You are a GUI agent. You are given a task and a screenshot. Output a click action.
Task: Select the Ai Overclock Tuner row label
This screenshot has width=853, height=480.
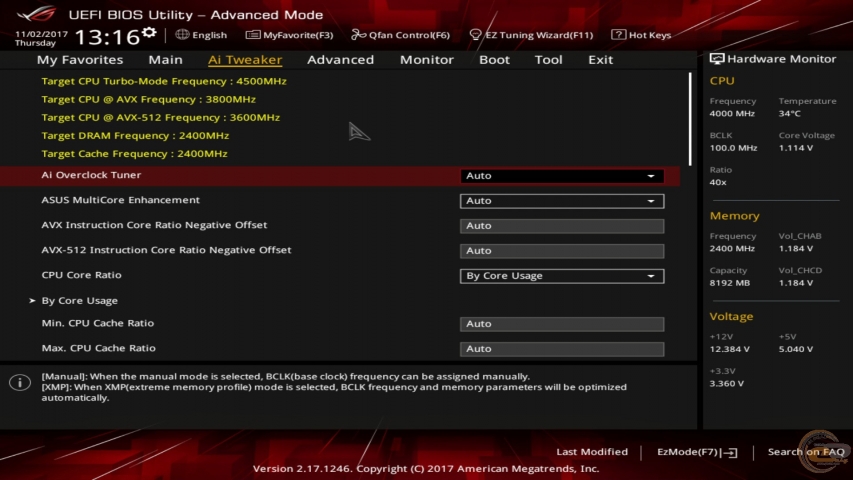point(91,175)
